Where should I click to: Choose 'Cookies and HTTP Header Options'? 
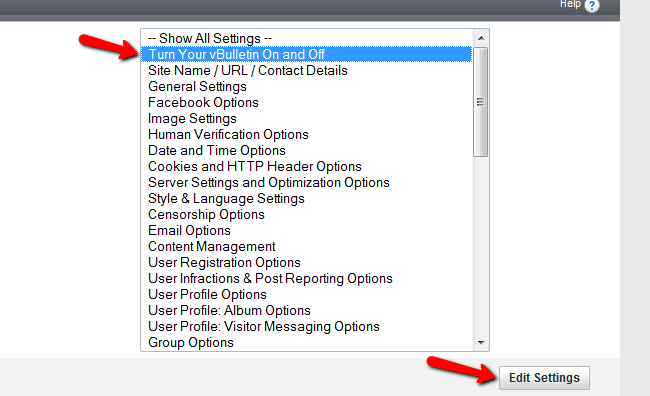[306, 166]
